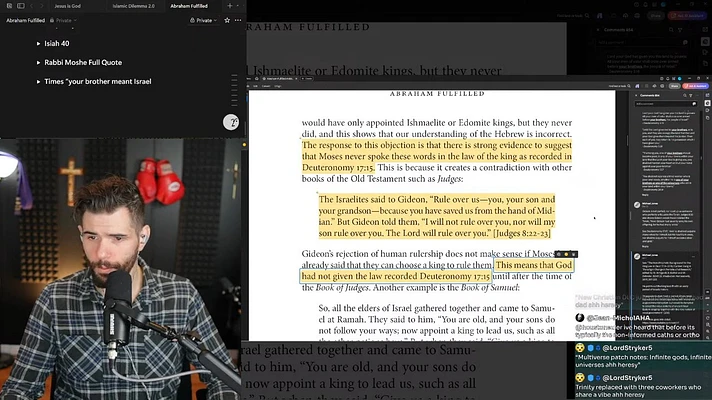
Task: Open the tab list dropdown beside plus
Action: point(238,6)
